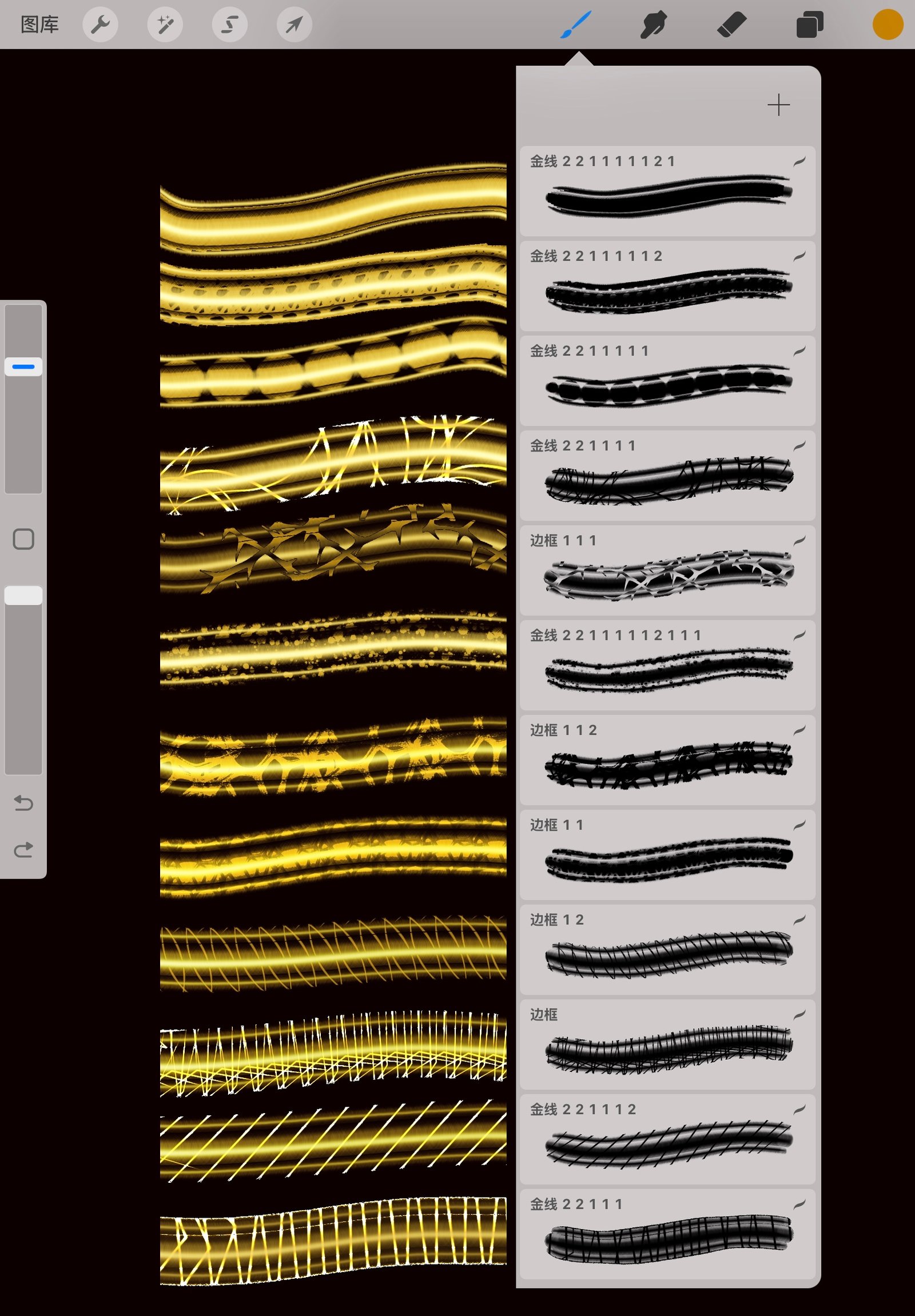The image size is (915, 1316).
Task: Select the 金线 2 2 1 1 1 1 1 2 1 brush
Action: point(667,192)
